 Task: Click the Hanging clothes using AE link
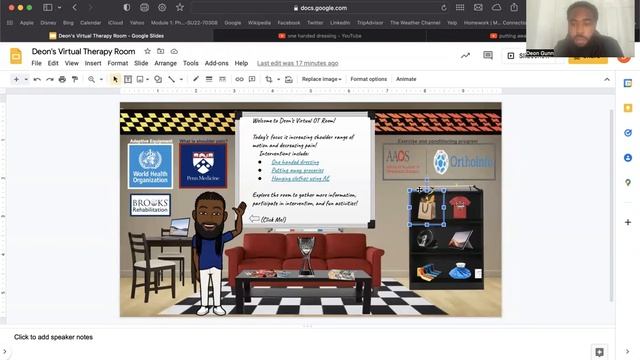(300, 178)
